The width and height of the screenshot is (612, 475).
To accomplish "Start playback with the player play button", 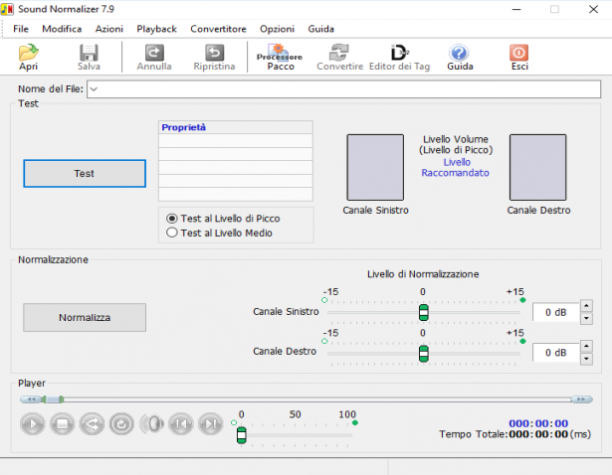I will coord(32,424).
